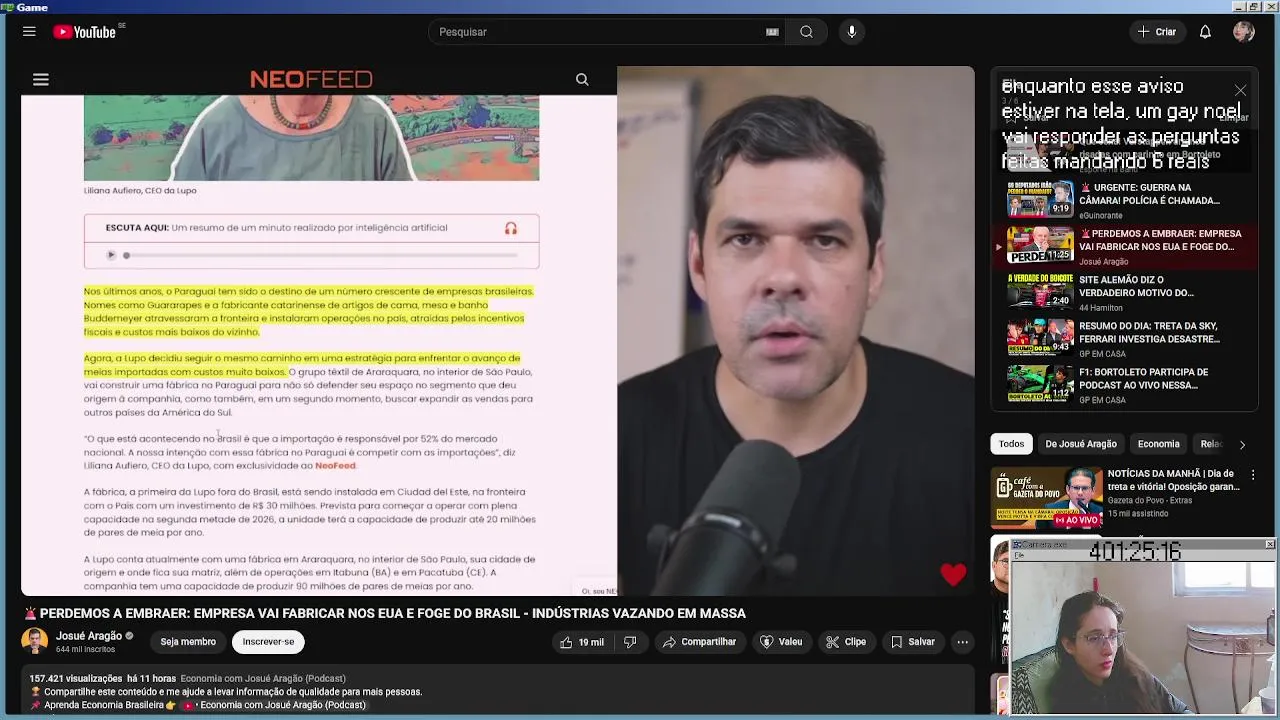
Task: Play RESUMO DO DIA: TRETA DA SKY video
Action: (1125, 338)
